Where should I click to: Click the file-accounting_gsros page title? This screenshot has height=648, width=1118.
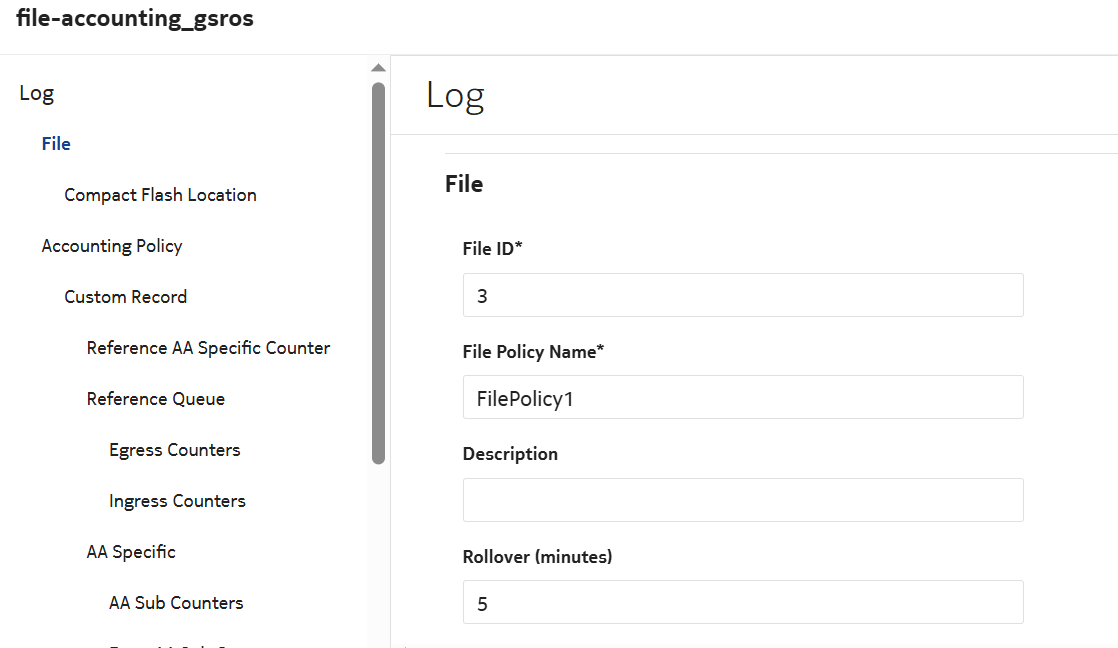click(x=134, y=20)
